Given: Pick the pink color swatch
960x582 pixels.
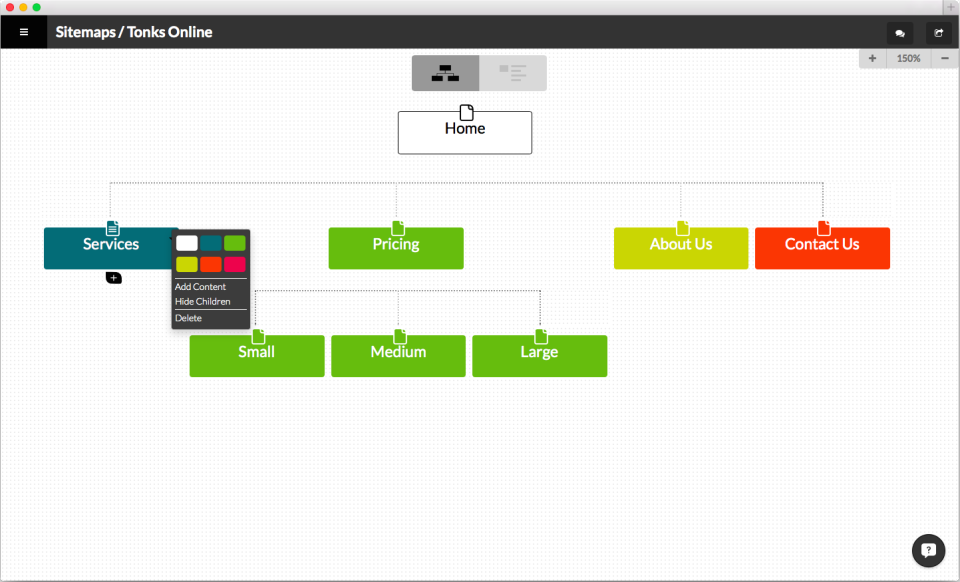Looking at the screenshot, I should pos(235,264).
